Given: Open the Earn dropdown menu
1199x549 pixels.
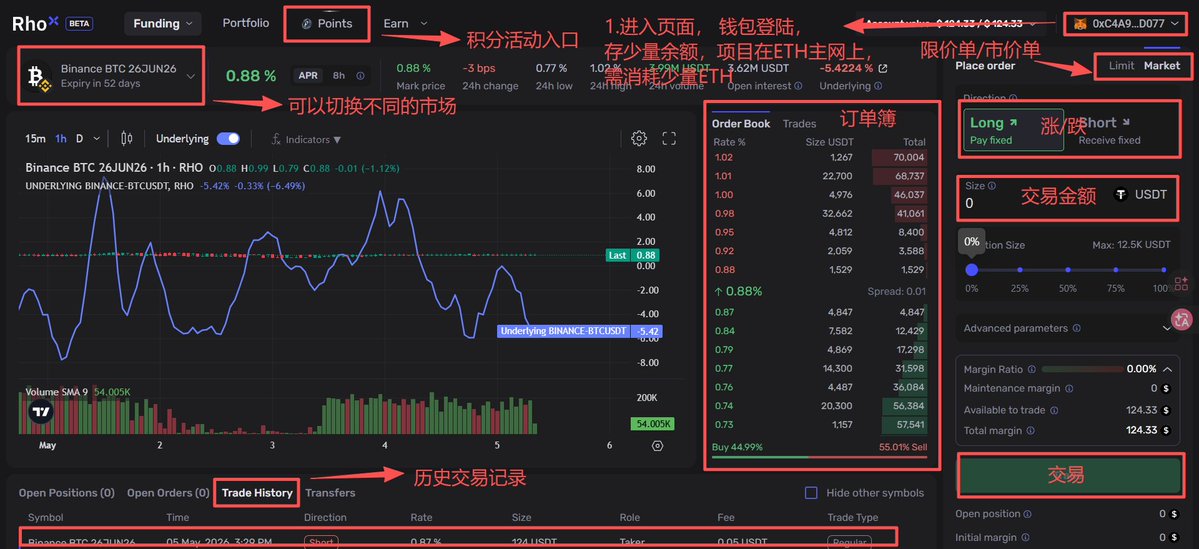Looking at the screenshot, I should (405, 24).
